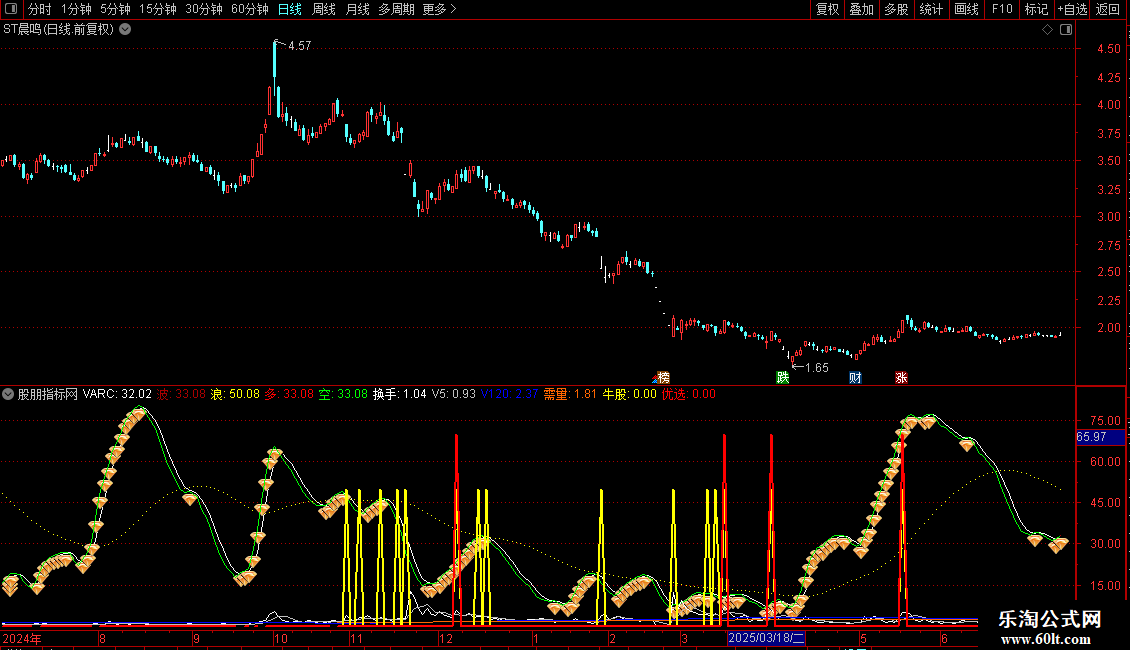
Task: Open the 多周期 multi-period view
Action: pyautogui.click(x=396, y=9)
